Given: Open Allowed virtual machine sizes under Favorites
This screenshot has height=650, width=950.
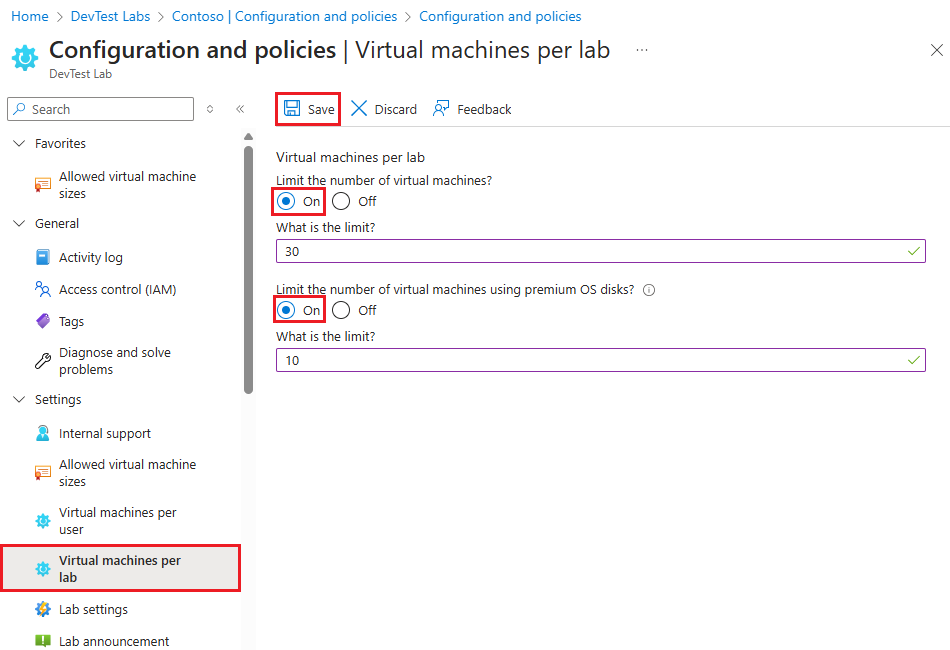Looking at the screenshot, I should click(x=128, y=184).
